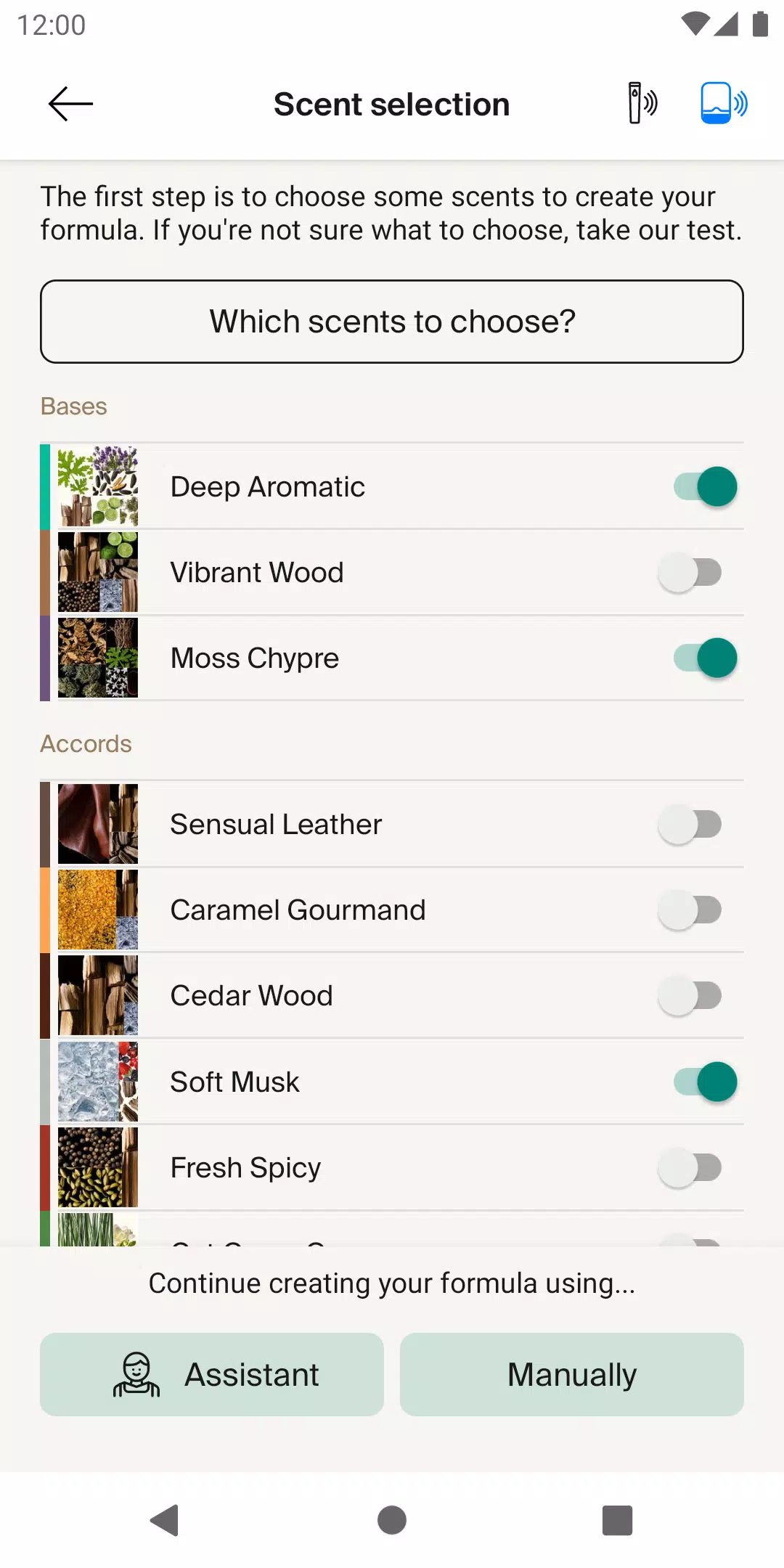Switch on Sensual Leather accord
This screenshot has width=784, height=1568.
pyautogui.click(x=690, y=824)
